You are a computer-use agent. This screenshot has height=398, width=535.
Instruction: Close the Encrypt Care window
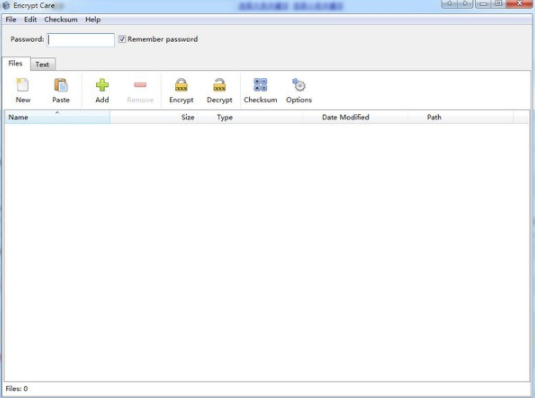click(x=519, y=4)
